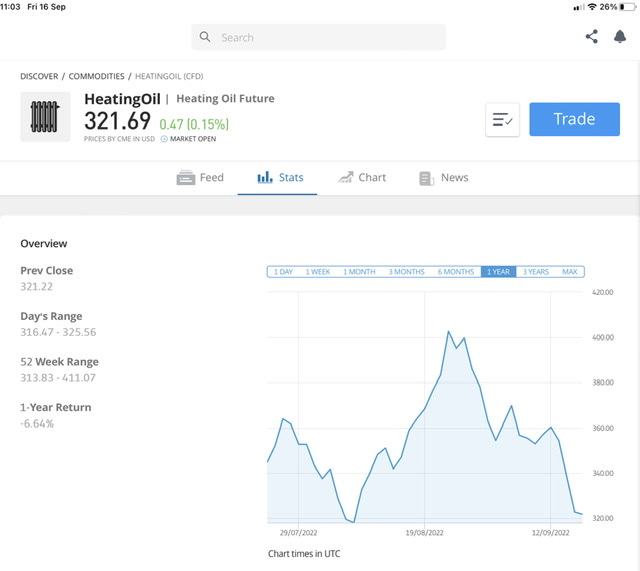Select the 1 DAY chart range
The height and width of the screenshot is (571, 640).
[x=282, y=272]
